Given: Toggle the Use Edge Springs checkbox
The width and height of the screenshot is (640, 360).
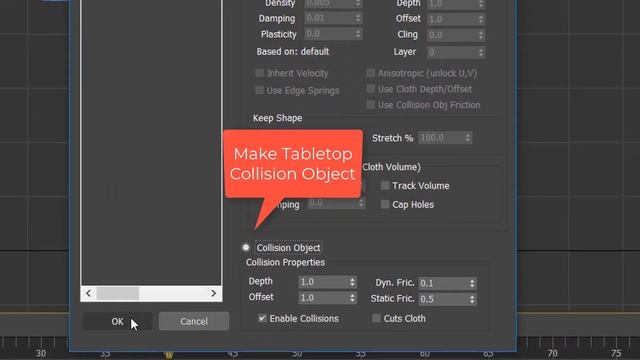Looking at the screenshot, I should (x=260, y=90).
